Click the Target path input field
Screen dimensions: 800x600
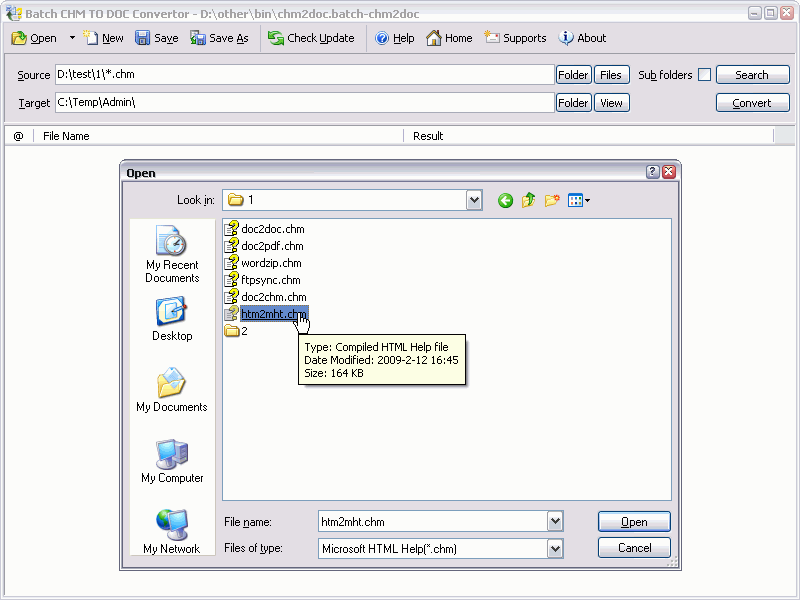[305, 103]
